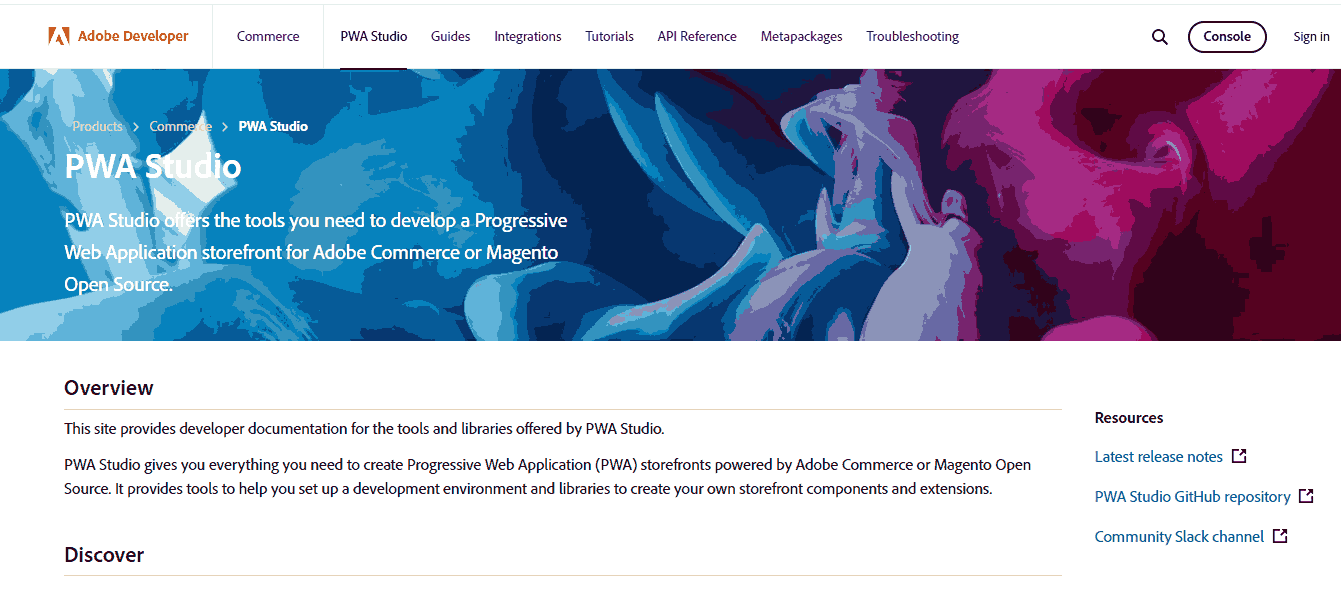Visit the PWA Studio GitHub repository link
The width and height of the screenshot is (1341, 594).
pos(1192,497)
